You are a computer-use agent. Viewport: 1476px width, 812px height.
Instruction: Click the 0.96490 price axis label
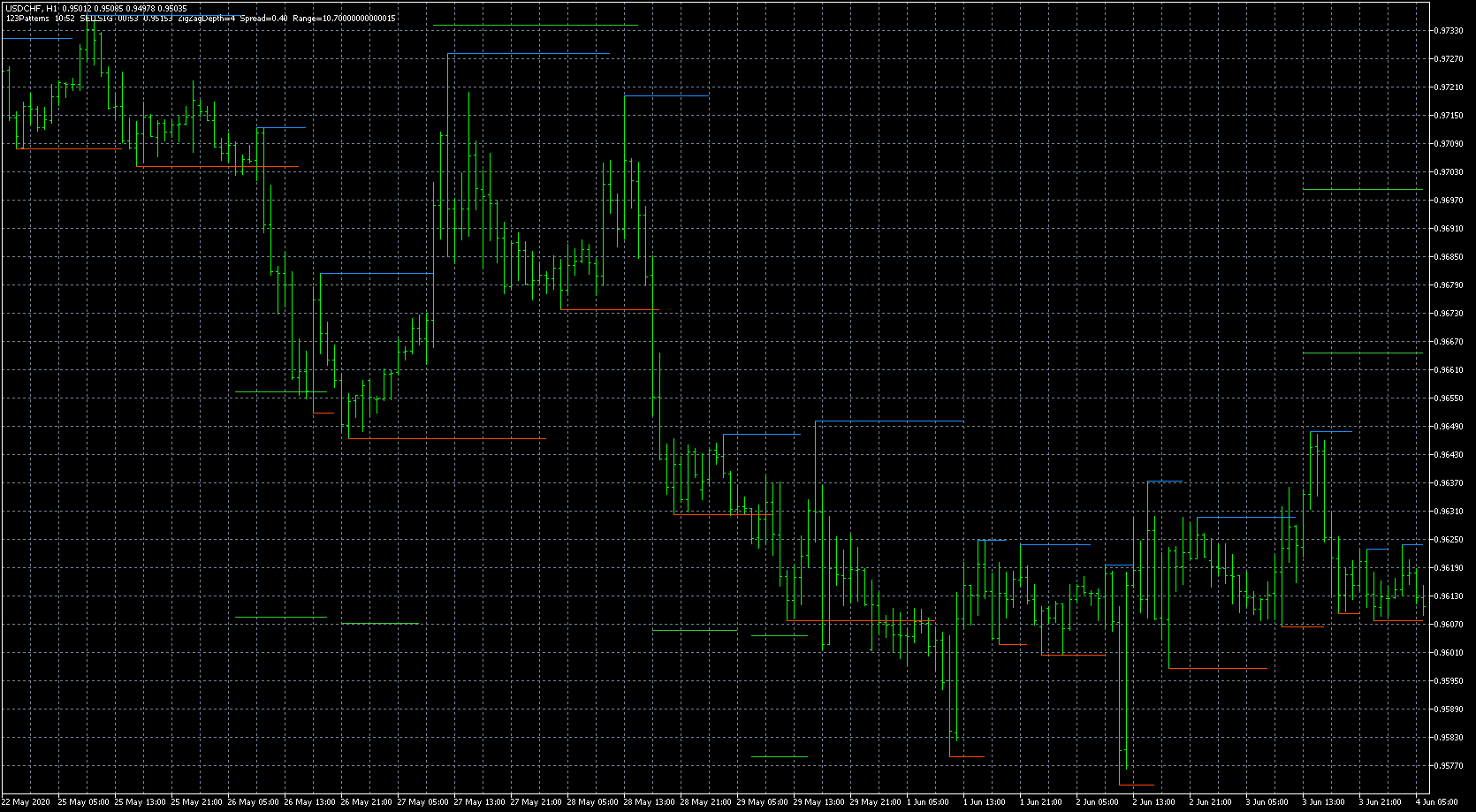[x=1450, y=427]
